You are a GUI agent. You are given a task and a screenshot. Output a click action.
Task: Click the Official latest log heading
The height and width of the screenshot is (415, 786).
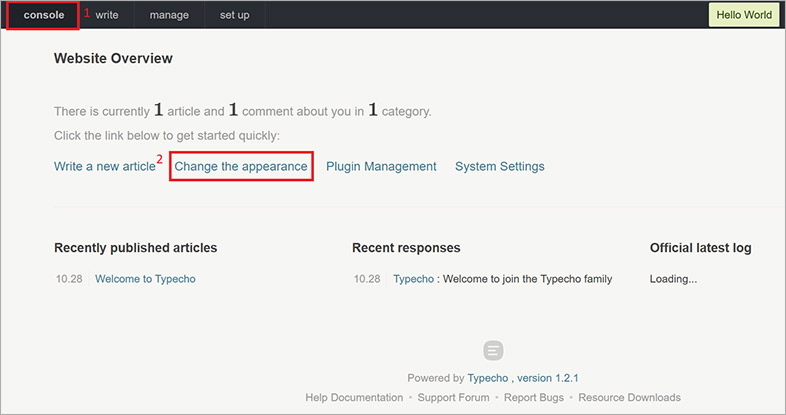[700, 248]
